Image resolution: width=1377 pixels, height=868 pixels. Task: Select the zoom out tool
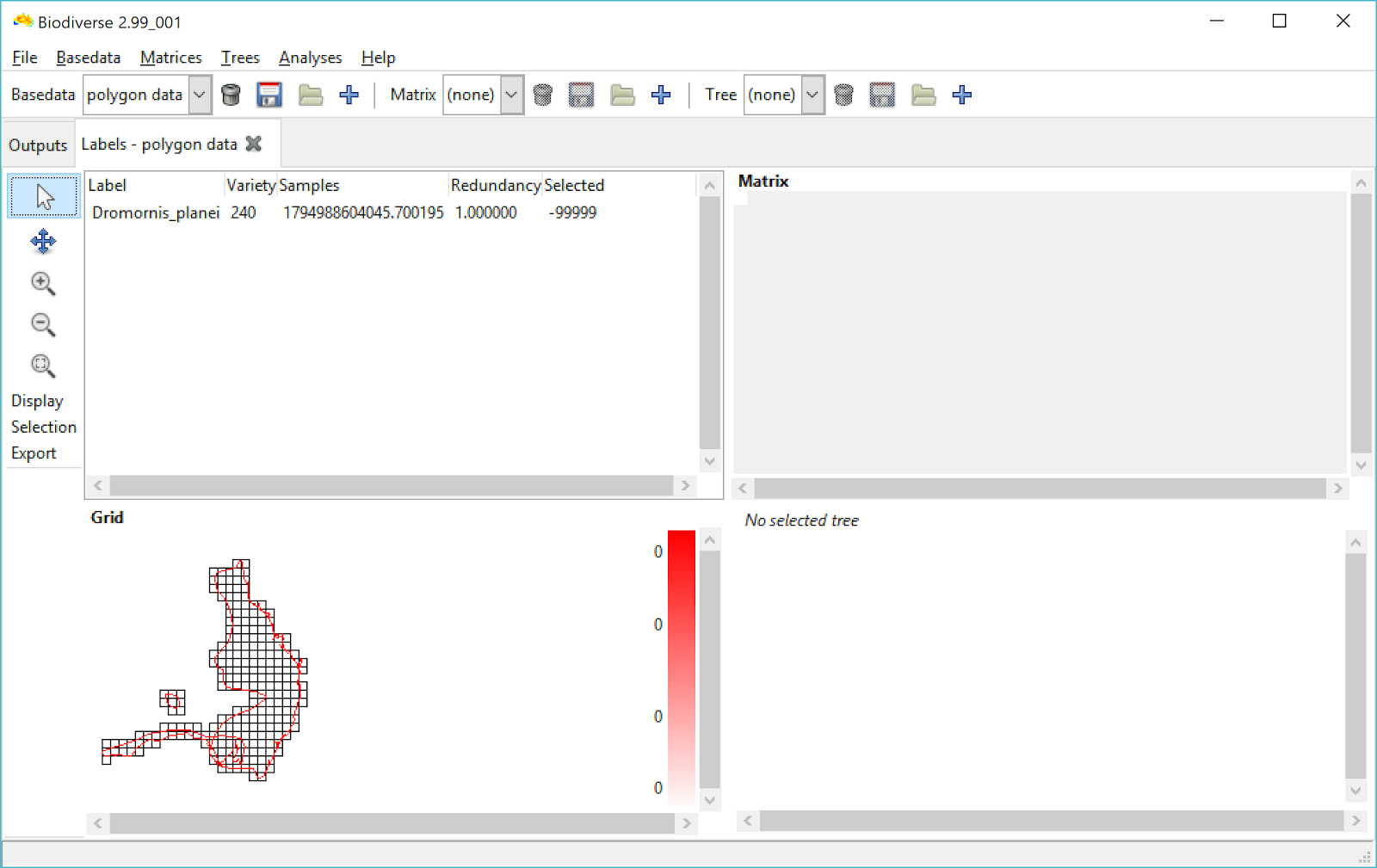tap(43, 324)
